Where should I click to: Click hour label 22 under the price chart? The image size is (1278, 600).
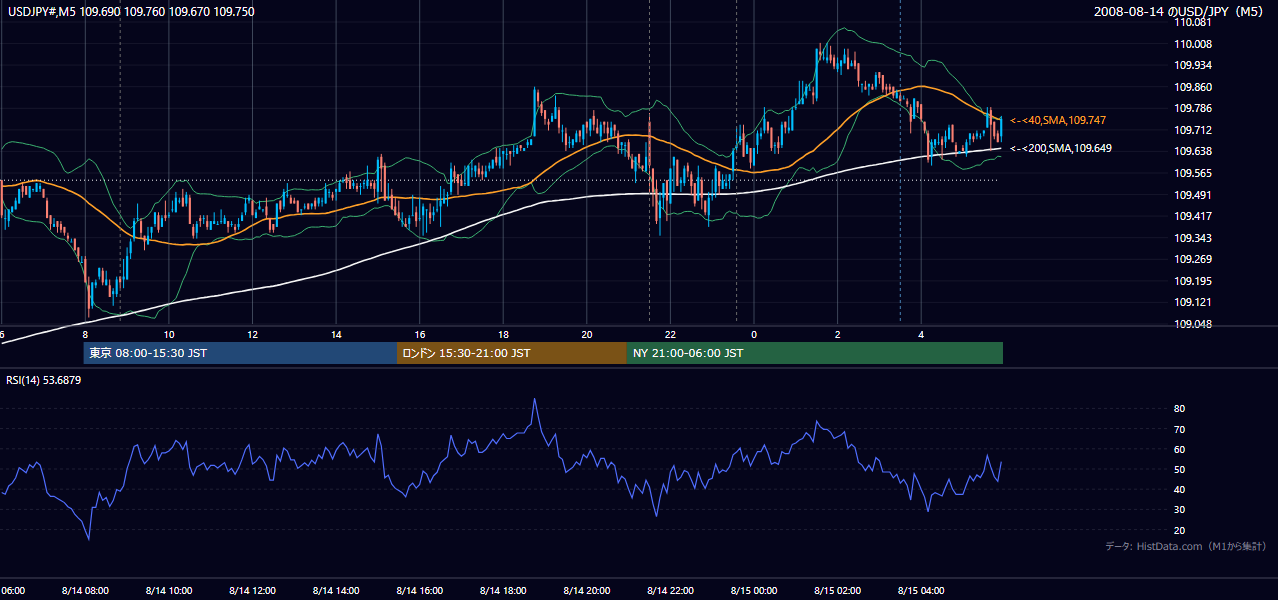click(x=670, y=334)
